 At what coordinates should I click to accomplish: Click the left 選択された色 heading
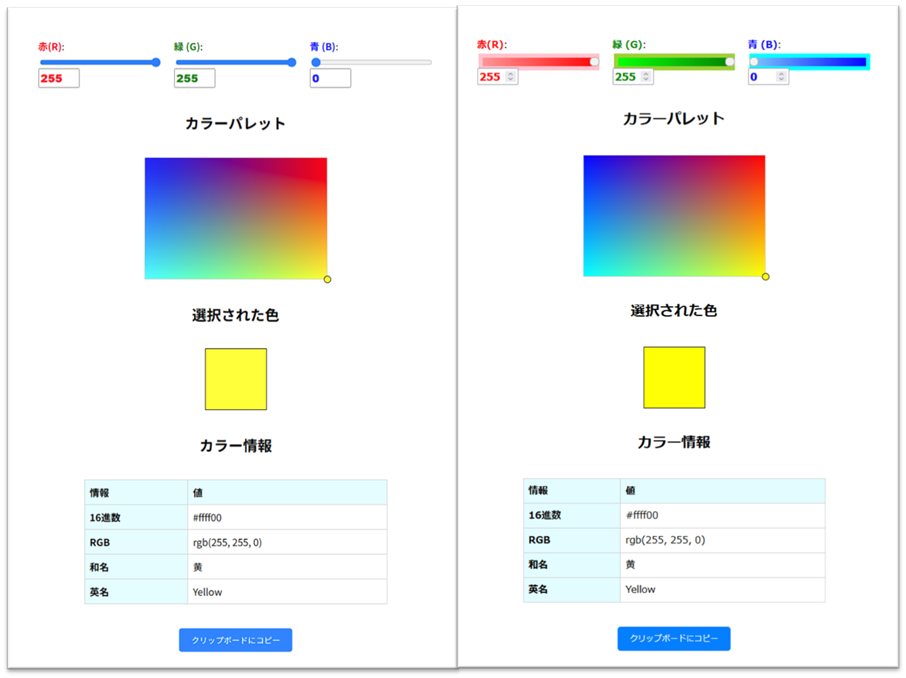(235, 315)
